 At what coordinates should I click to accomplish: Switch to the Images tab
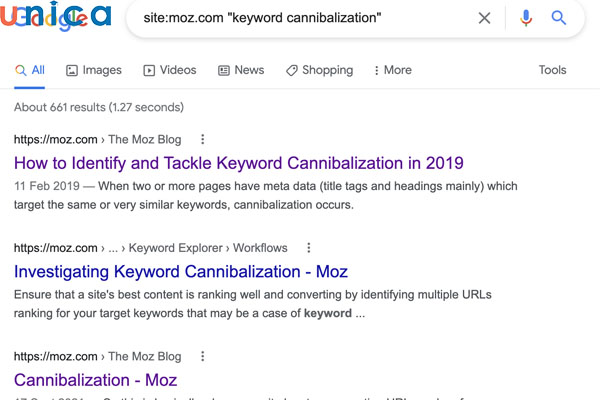[94, 70]
